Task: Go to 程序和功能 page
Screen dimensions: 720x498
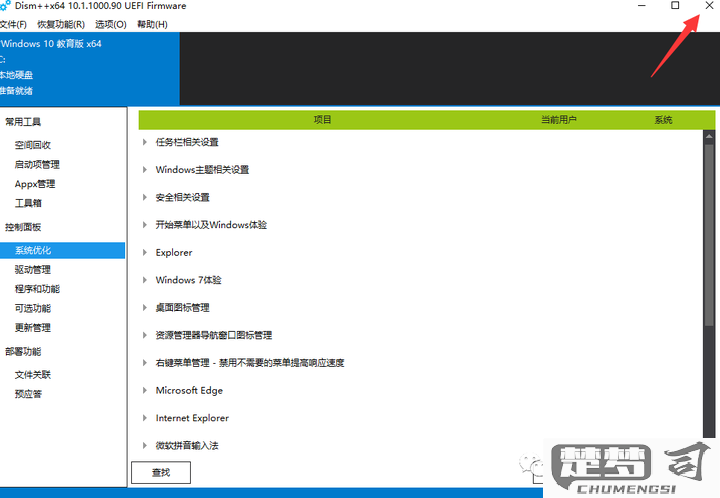Action: click(37, 289)
